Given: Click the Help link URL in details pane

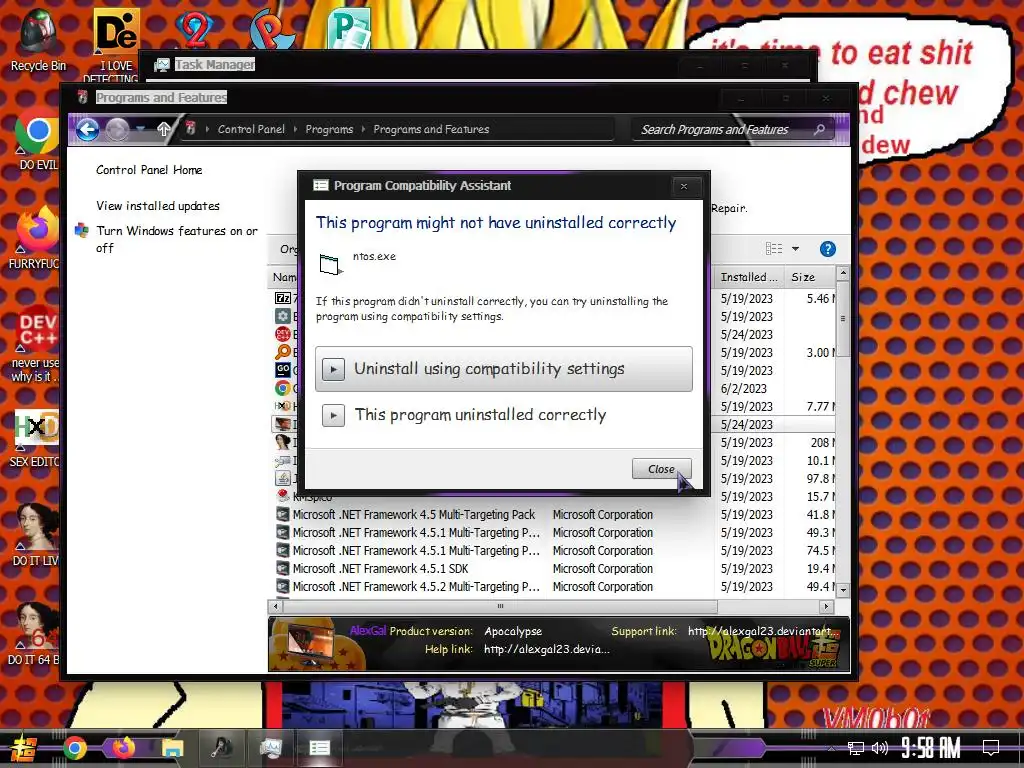Looking at the screenshot, I should click(x=547, y=649).
